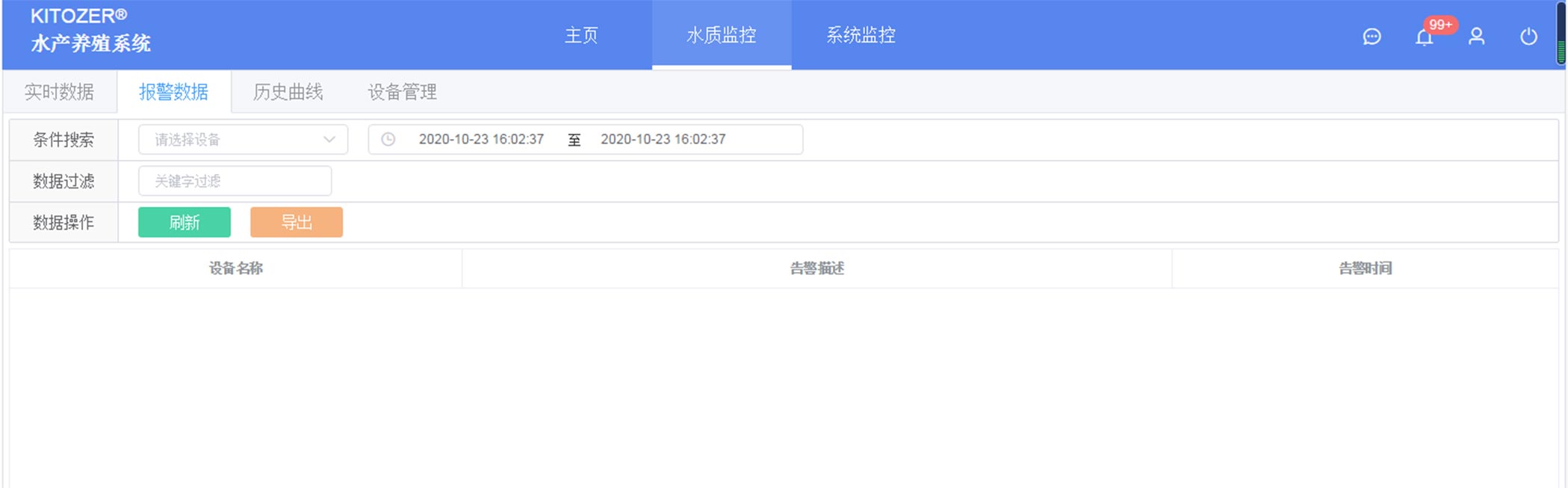Image resolution: width=1568 pixels, height=488 pixels.
Task: Select the 报警数据 tab
Action: click(x=173, y=92)
